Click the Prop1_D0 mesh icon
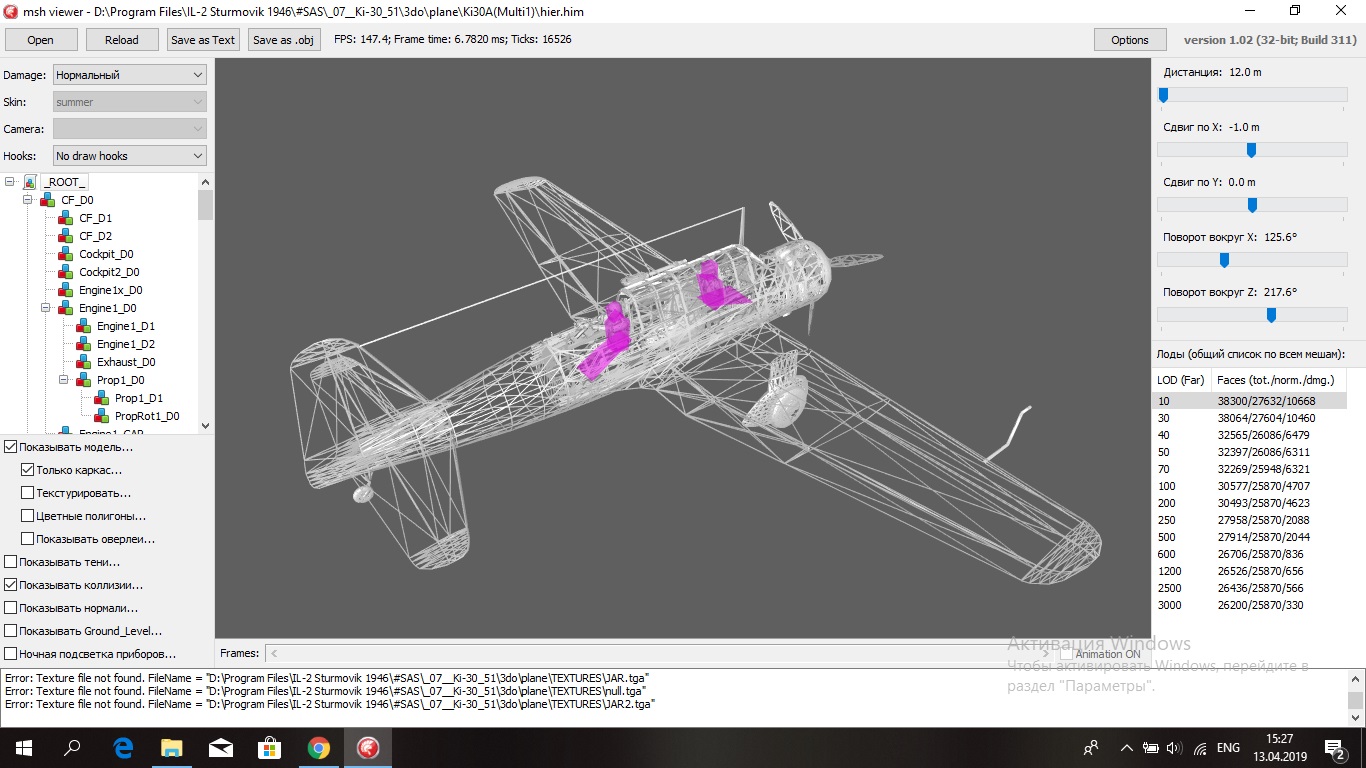This screenshot has width=1366, height=768. tap(84, 380)
